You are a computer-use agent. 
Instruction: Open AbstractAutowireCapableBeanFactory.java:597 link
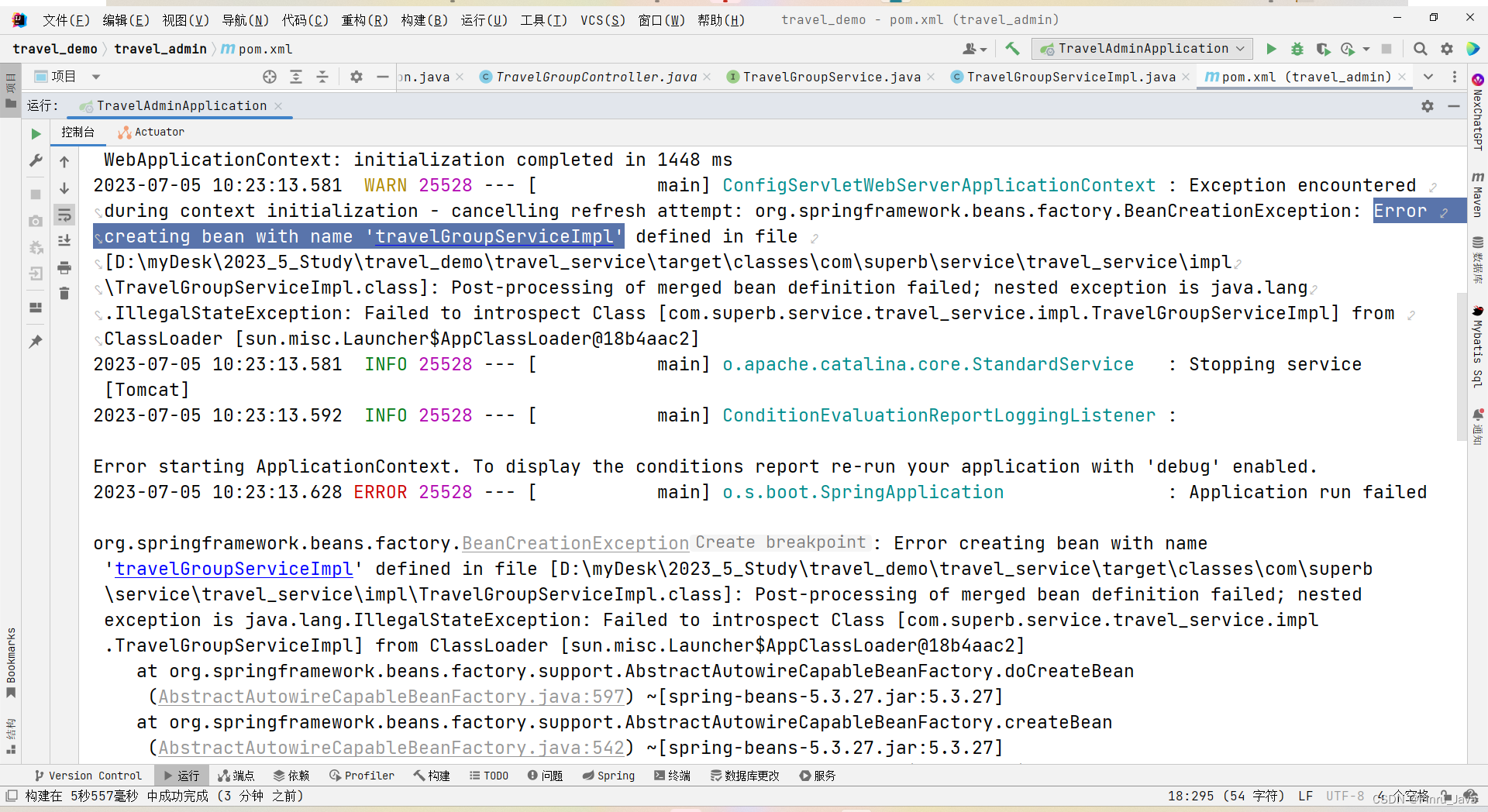(391, 697)
